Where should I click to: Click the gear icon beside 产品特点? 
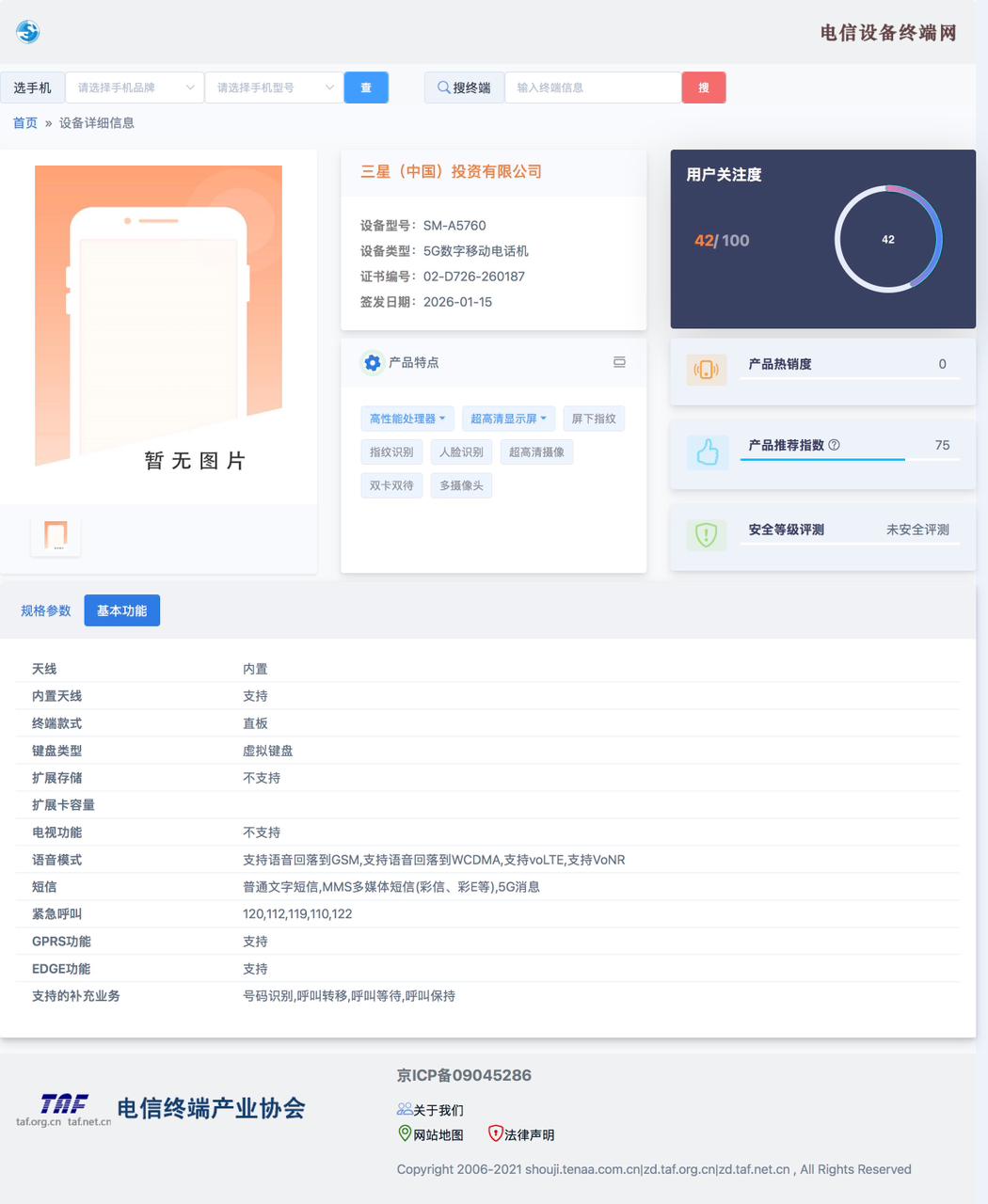click(x=373, y=363)
